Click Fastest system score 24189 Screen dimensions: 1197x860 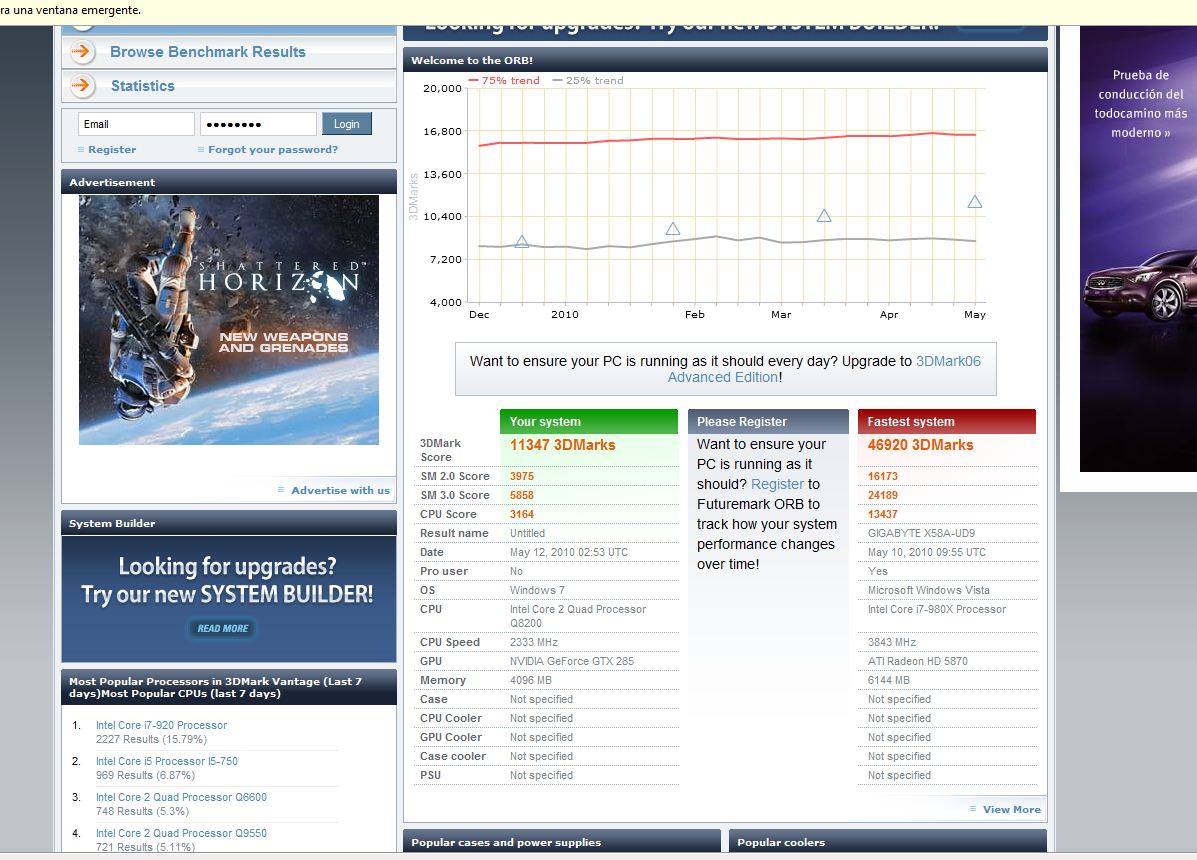[x=882, y=495]
